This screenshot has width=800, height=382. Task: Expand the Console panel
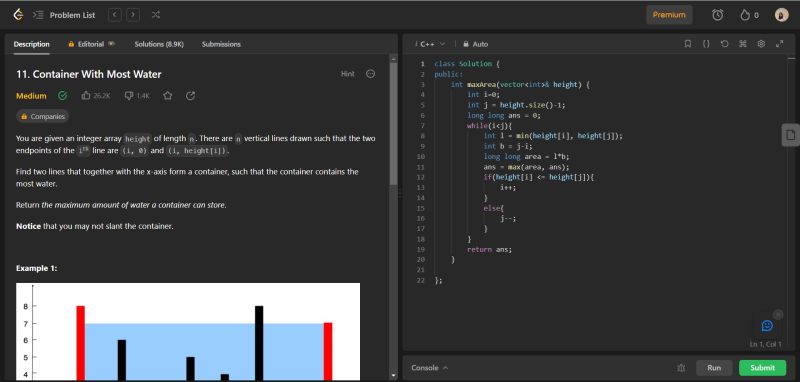coord(430,368)
